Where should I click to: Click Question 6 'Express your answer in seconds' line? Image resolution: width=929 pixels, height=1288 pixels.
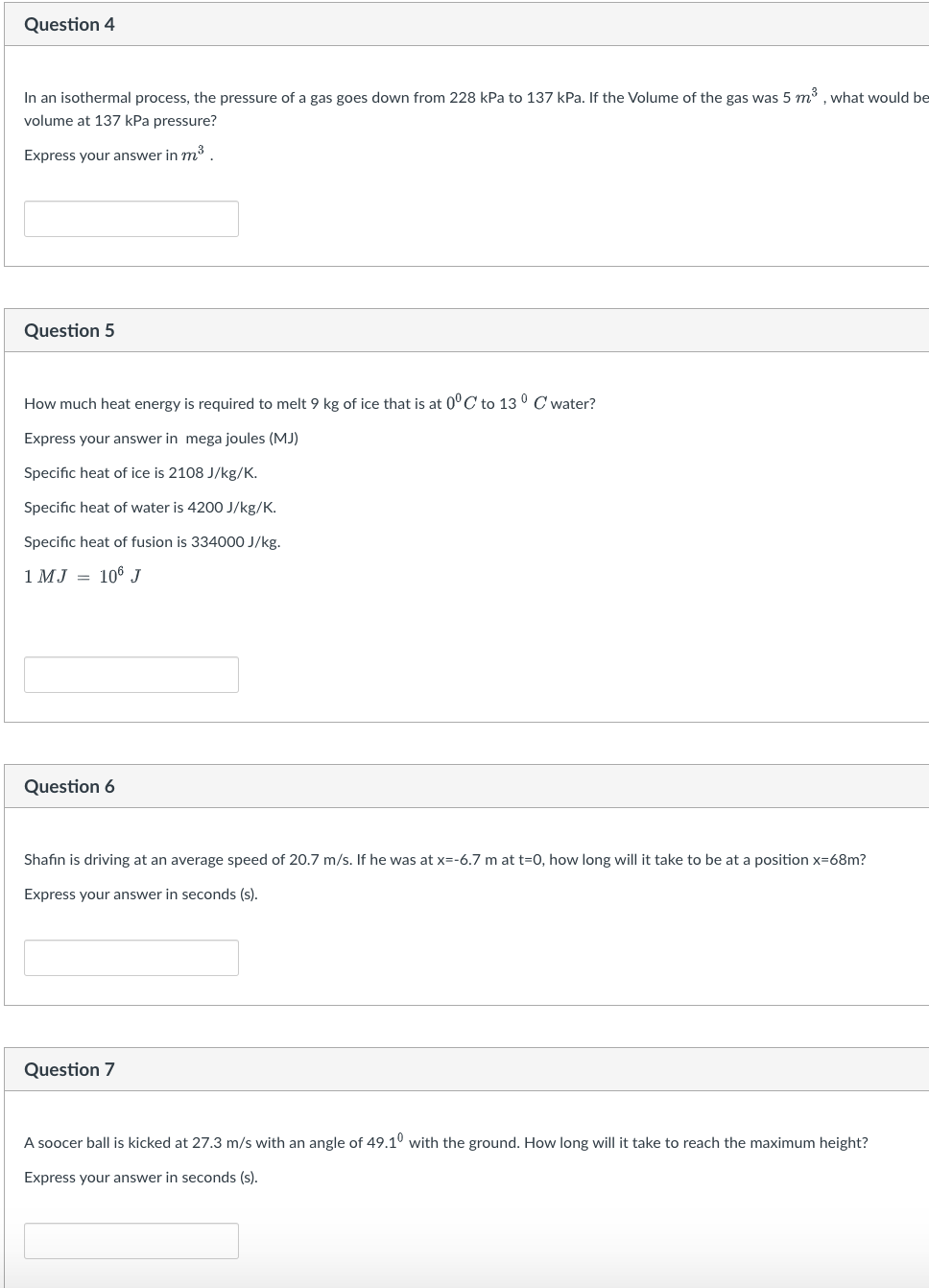[x=141, y=894]
